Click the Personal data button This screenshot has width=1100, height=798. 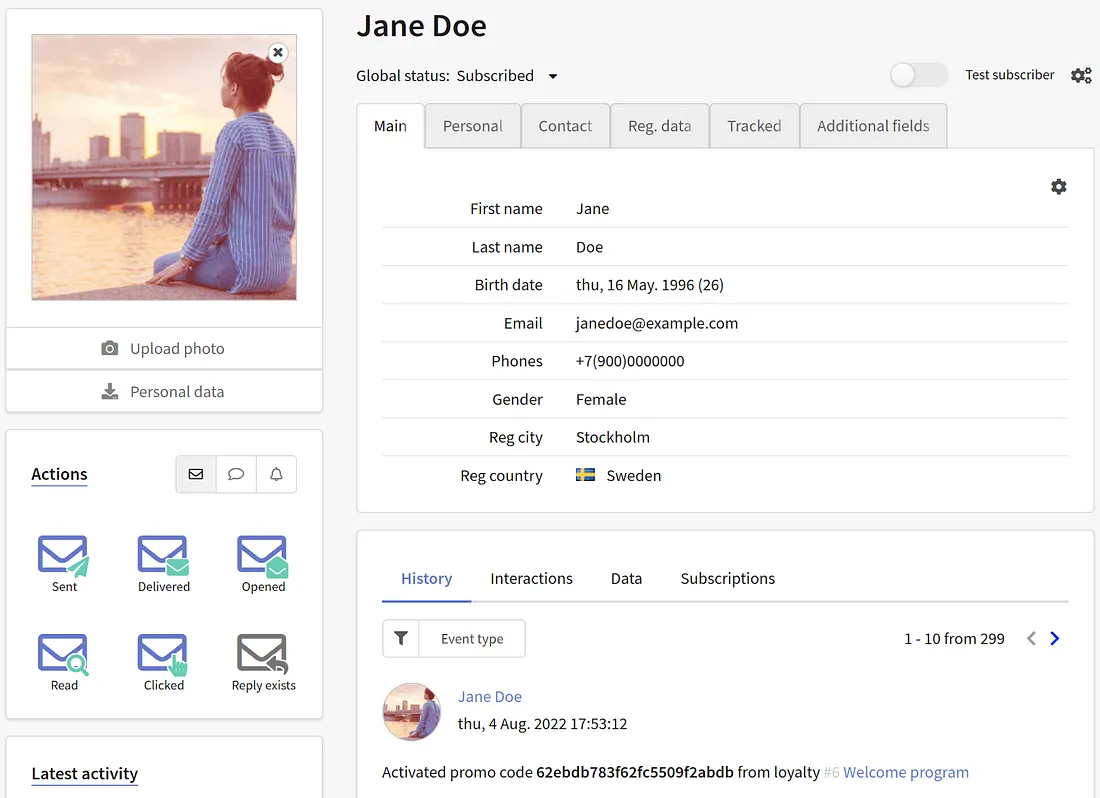pos(164,391)
